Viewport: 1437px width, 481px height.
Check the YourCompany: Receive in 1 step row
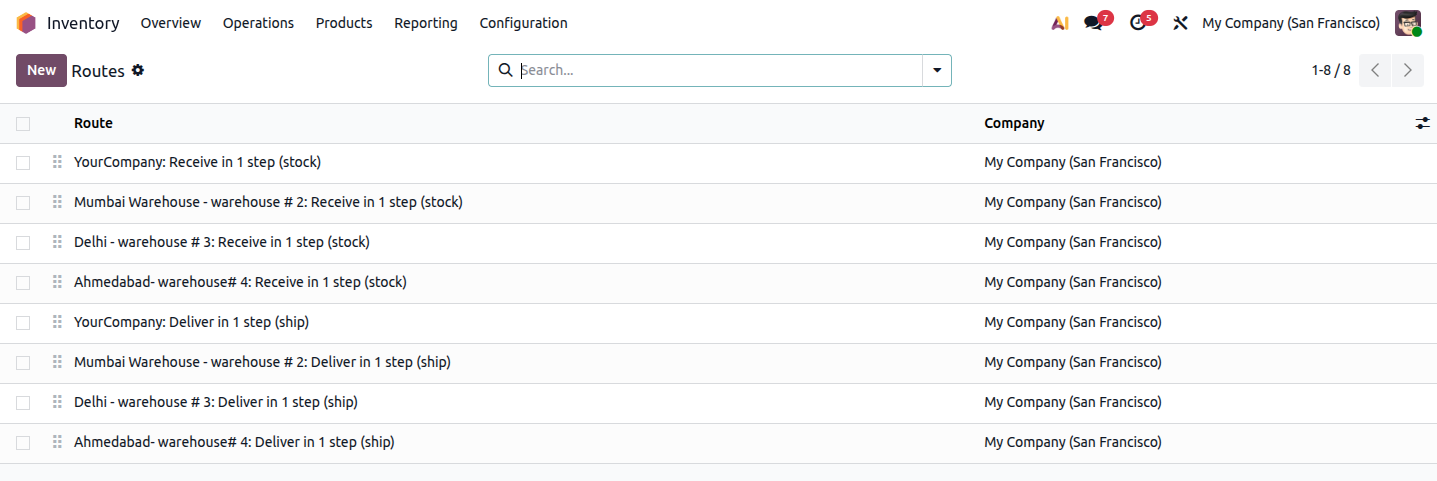click(x=23, y=162)
